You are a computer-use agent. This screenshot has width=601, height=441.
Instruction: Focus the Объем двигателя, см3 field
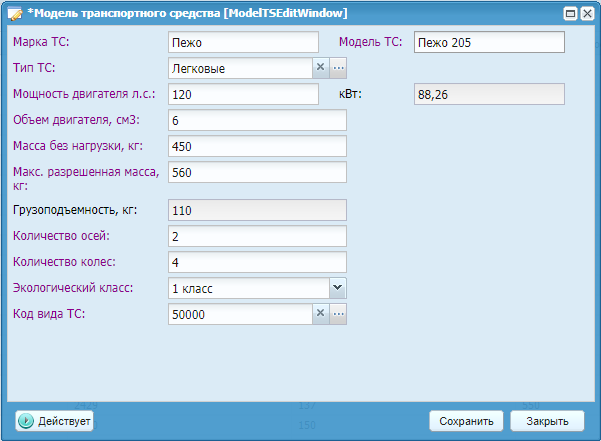258,120
